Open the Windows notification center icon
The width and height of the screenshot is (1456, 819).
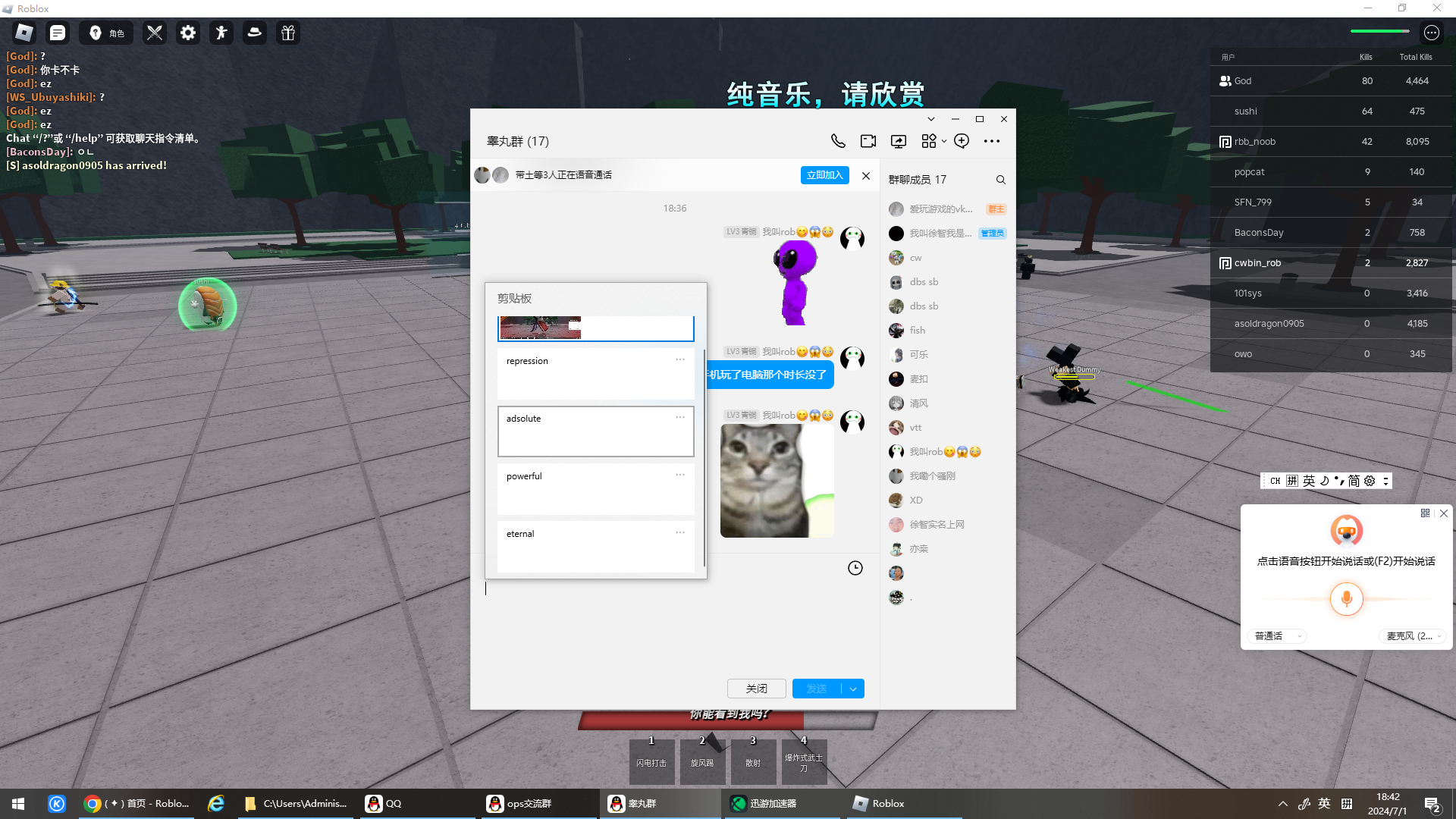(1432, 804)
